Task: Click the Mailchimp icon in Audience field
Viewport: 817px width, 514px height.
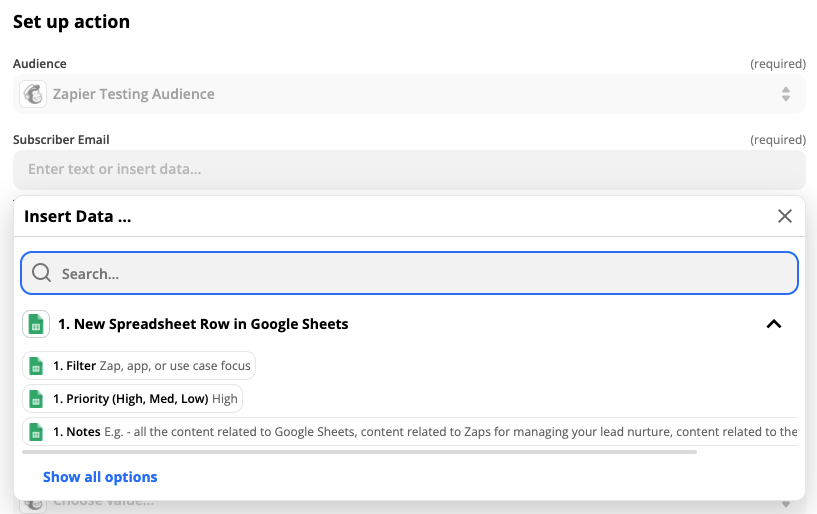Action: tap(33, 94)
